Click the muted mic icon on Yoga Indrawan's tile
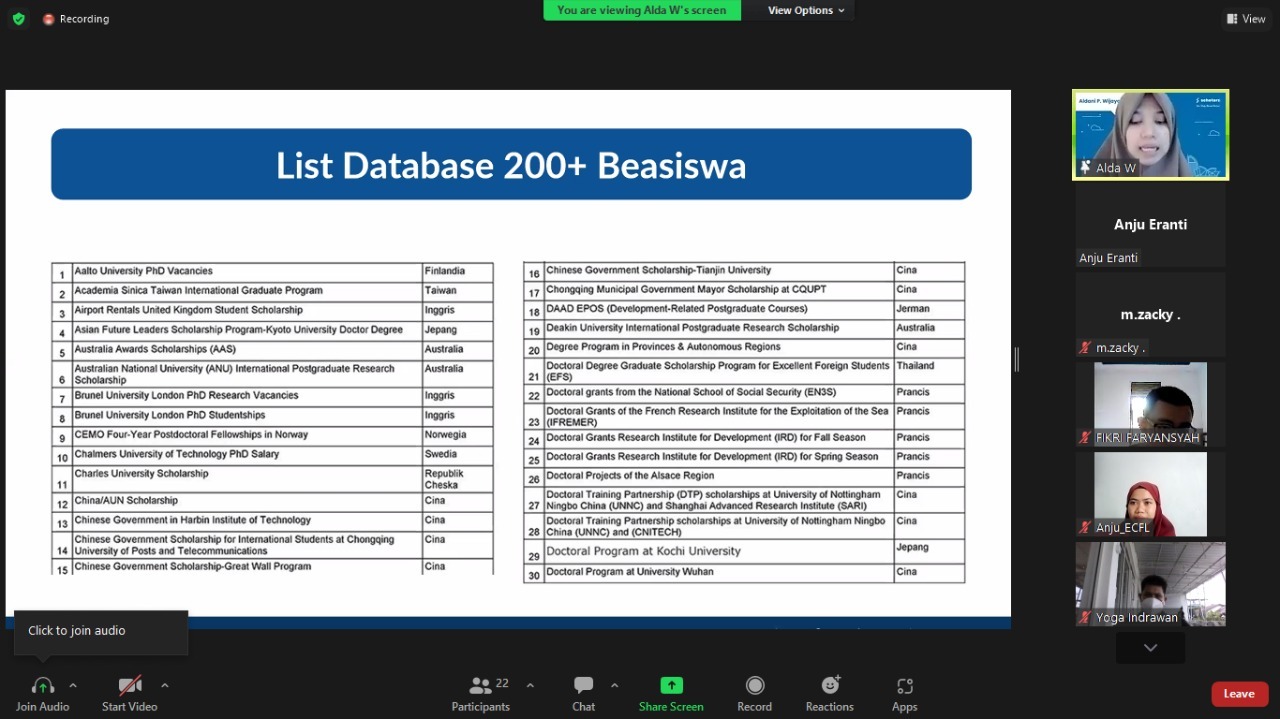Screen dimensions: 1280x719 coord(1085,618)
